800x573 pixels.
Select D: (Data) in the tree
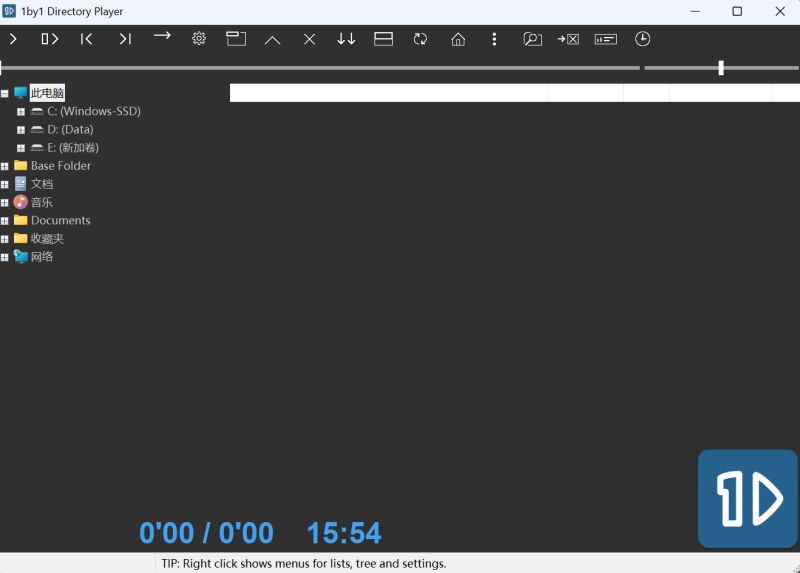click(70, 130)
